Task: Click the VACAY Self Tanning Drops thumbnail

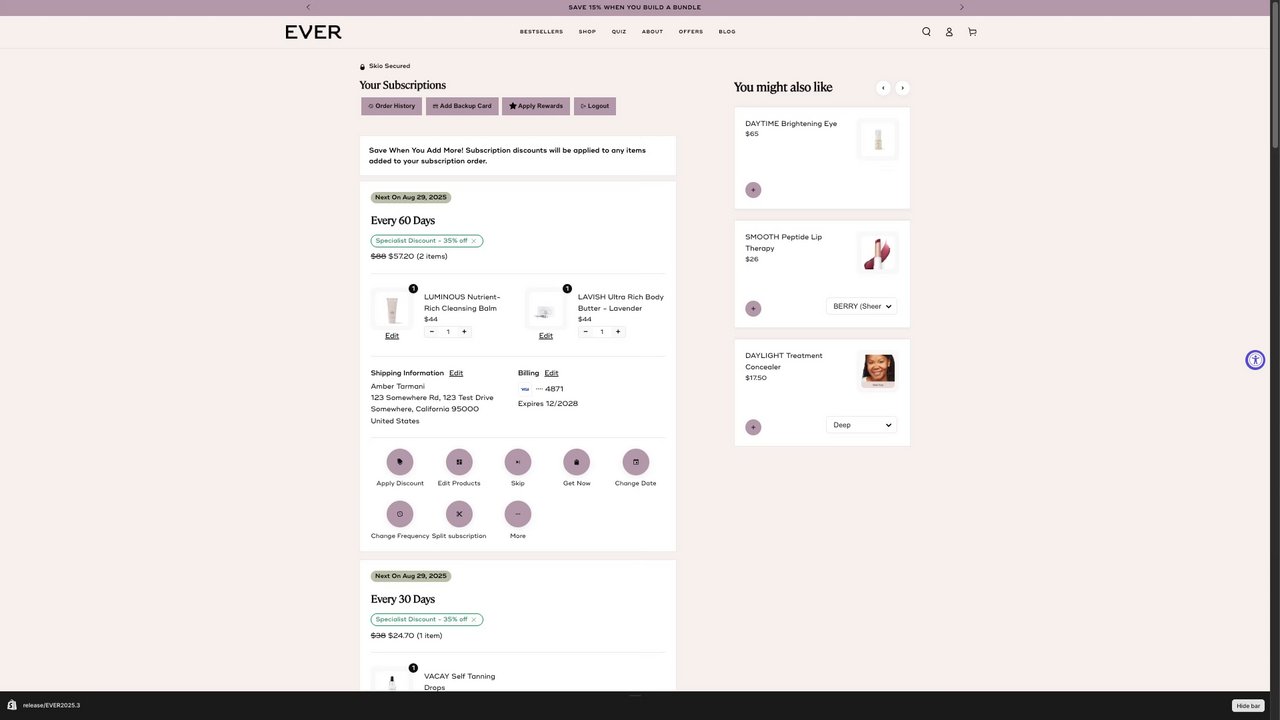Action: [x=392, y=680]
